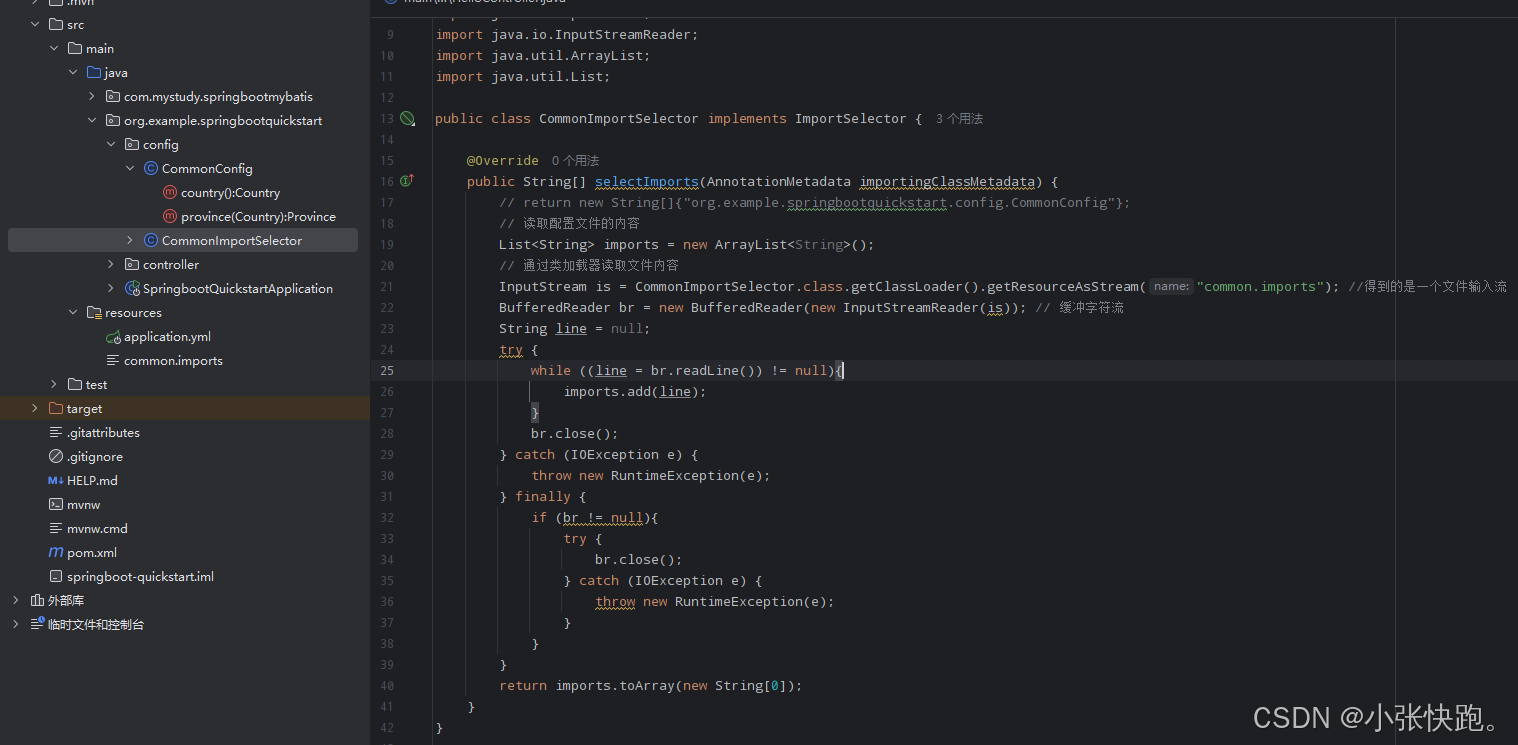Click the application.yml Spring config icon
Viewport: 1518px width, 745px height.
[113, 337]
